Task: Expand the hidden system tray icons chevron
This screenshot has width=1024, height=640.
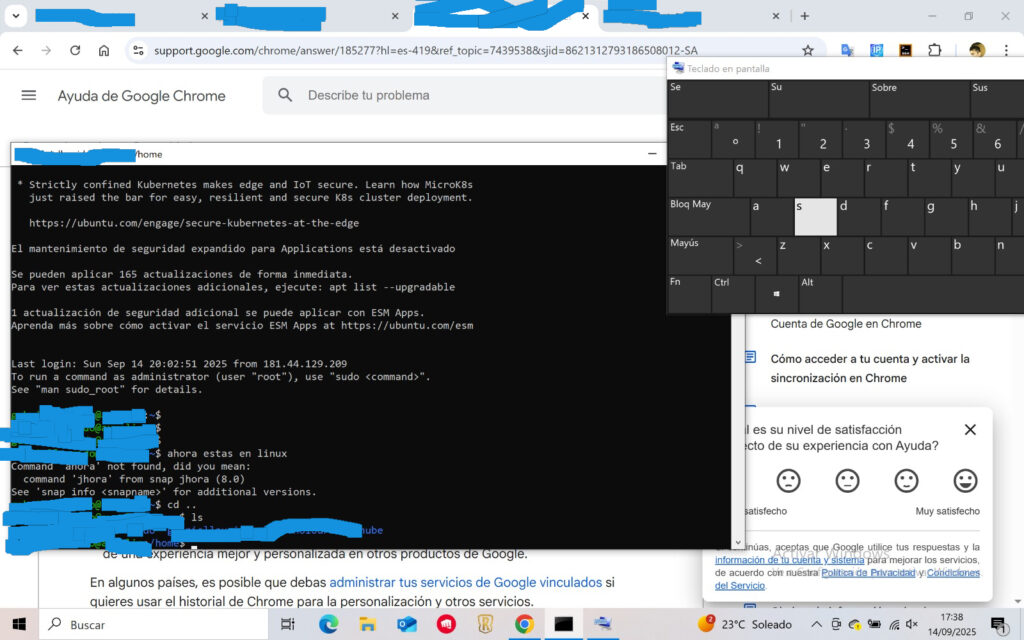Action: (816, 624)
